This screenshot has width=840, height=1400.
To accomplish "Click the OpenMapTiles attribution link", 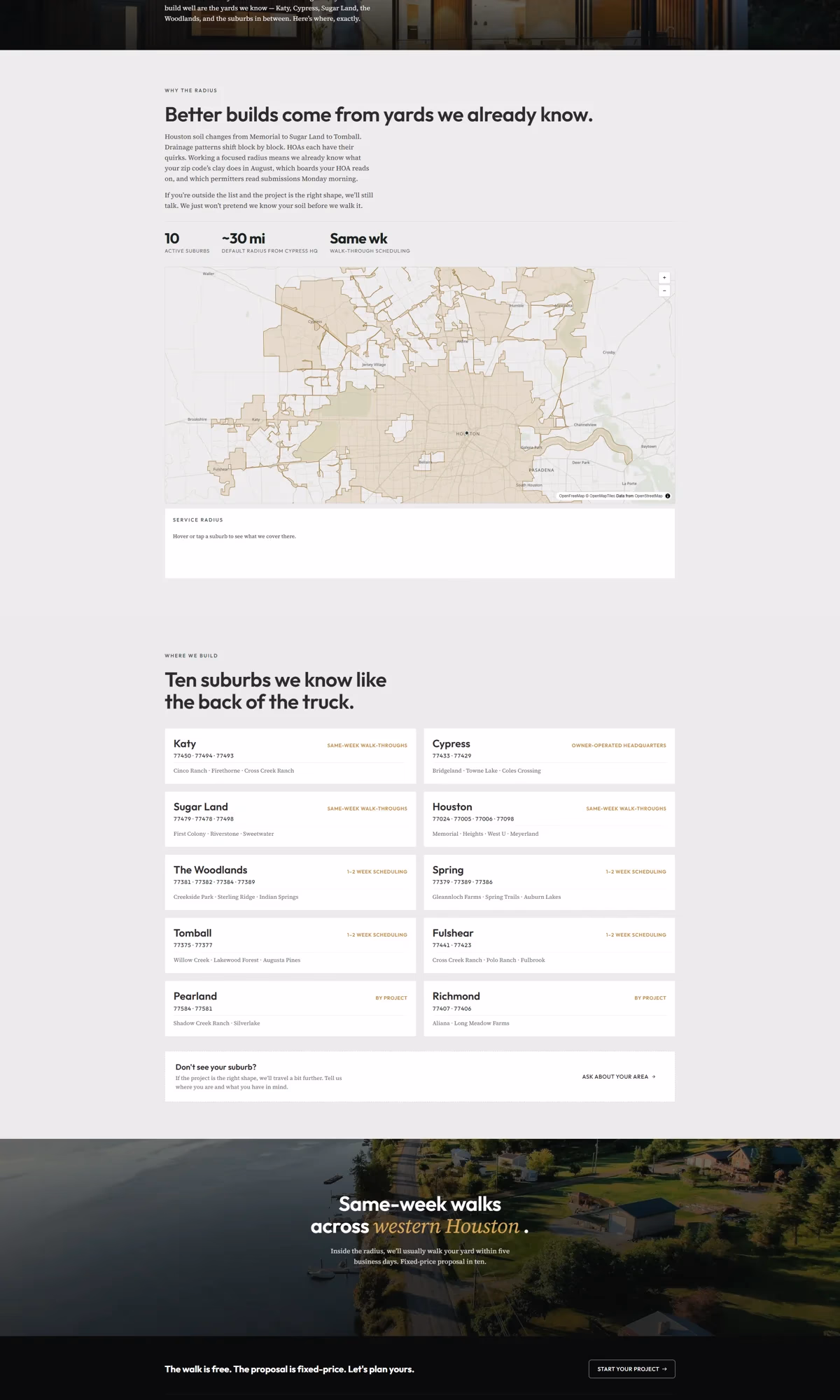I will click(602, 496).
